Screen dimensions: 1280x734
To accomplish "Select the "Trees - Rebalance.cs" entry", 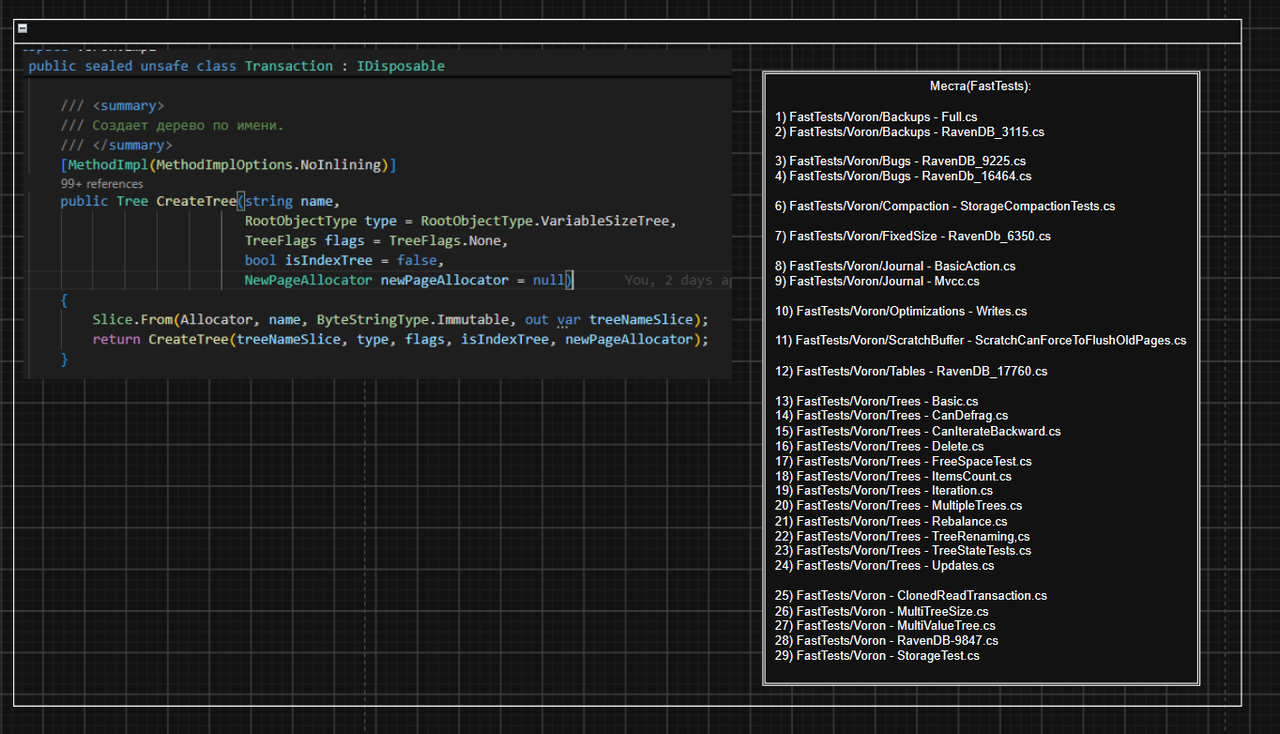I will pyautogui.click(x=891, y=521).
